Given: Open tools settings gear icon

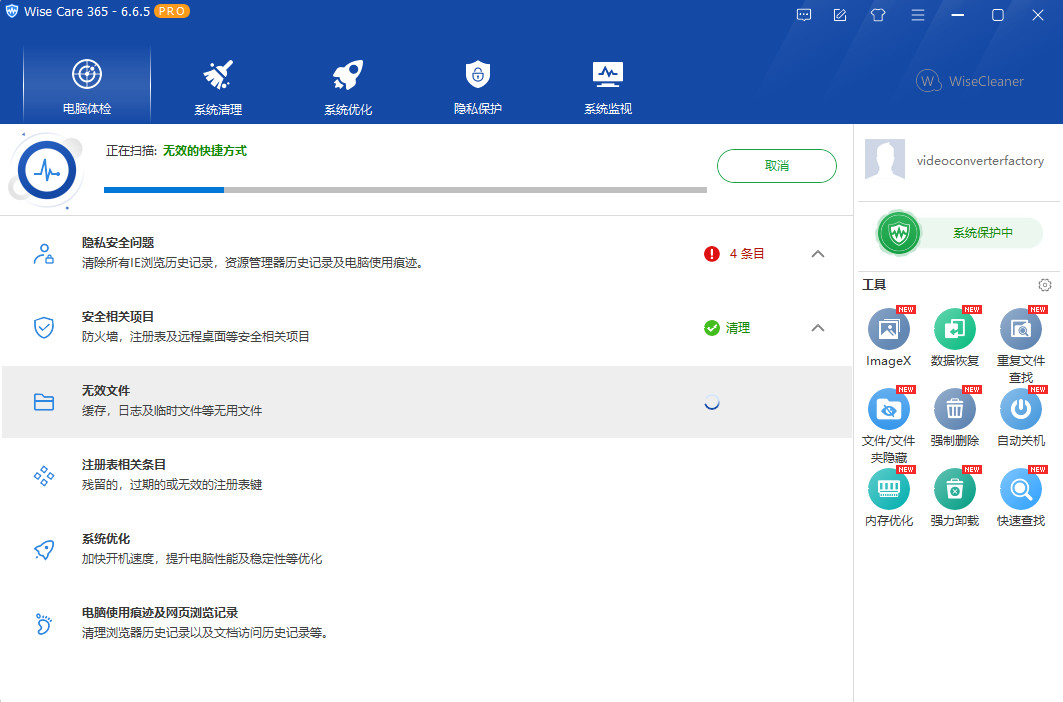Looking at the screenshot, I should [x=1044, y=285].
